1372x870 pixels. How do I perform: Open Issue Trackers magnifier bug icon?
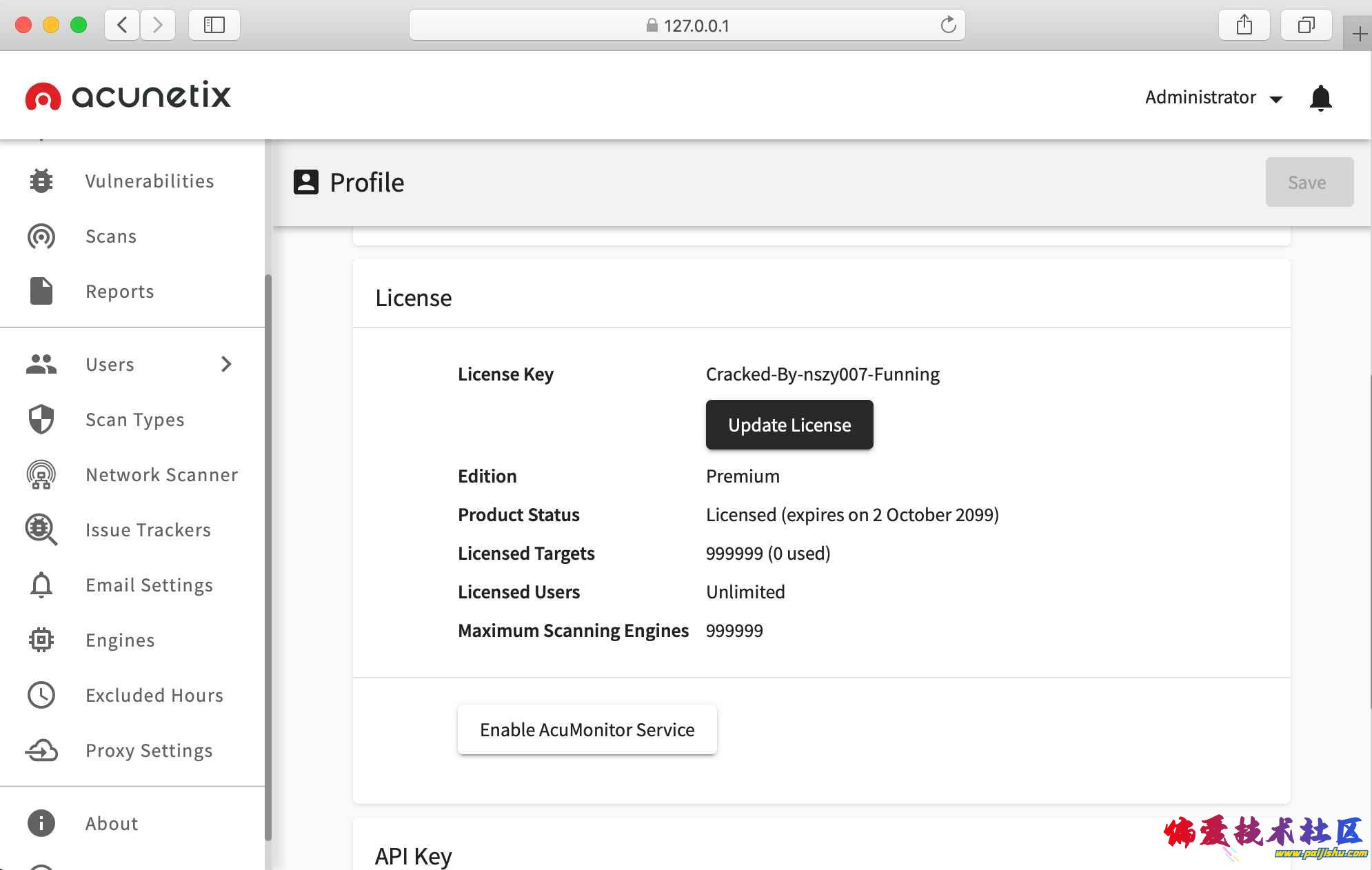click(x=41, y=530)
